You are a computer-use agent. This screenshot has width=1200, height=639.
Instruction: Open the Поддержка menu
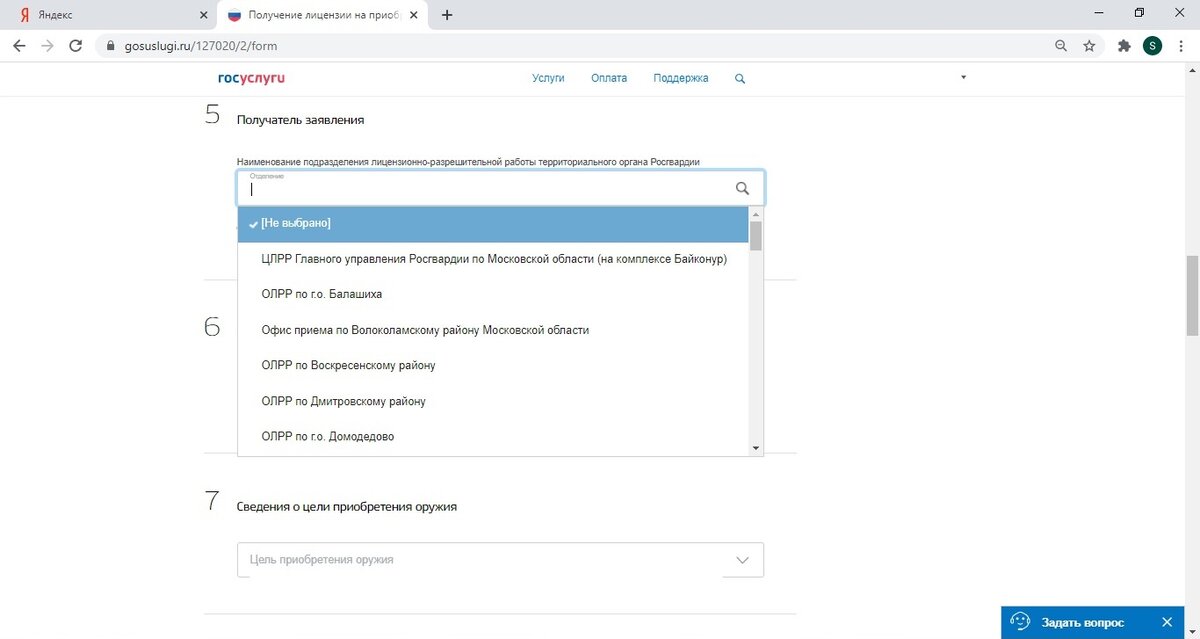(681, 78)
